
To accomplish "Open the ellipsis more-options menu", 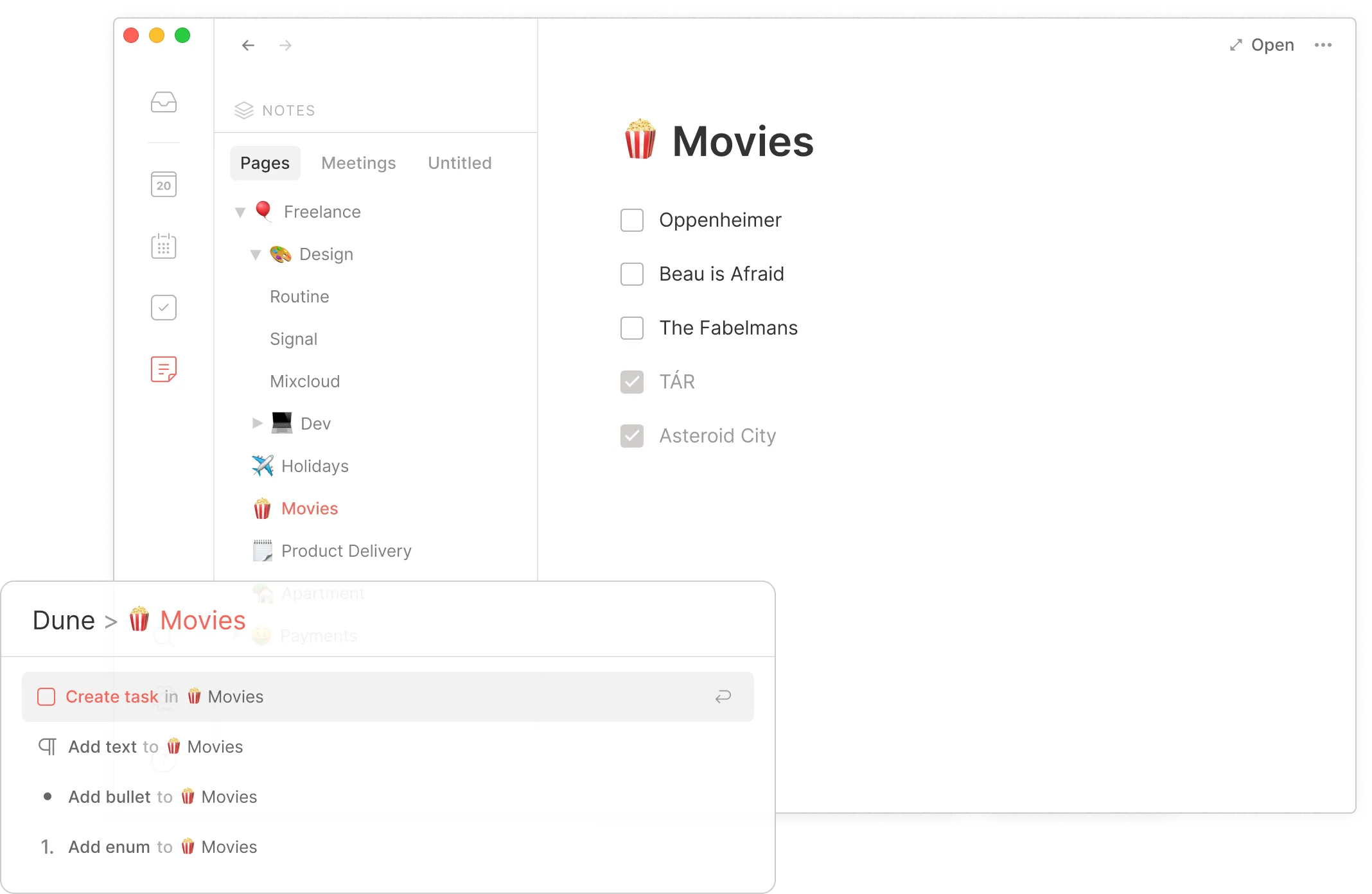I will (x=1323, y=45).
